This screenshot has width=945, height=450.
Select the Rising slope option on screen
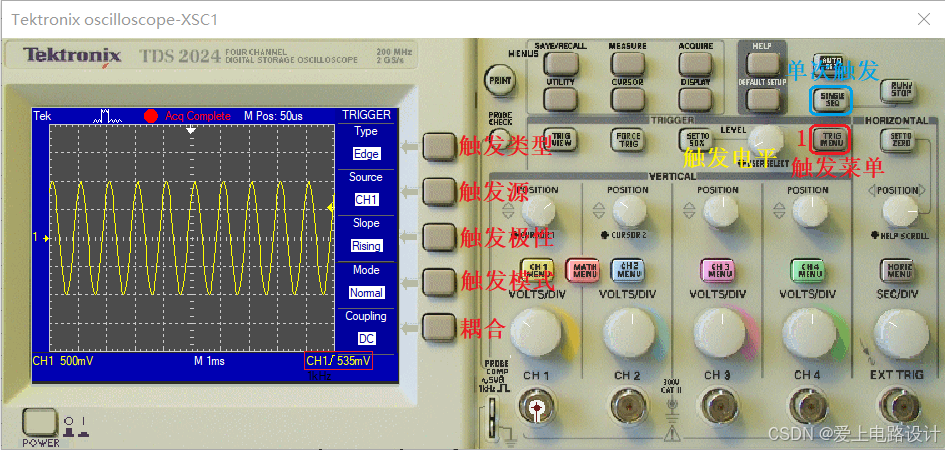click(366, 246)
